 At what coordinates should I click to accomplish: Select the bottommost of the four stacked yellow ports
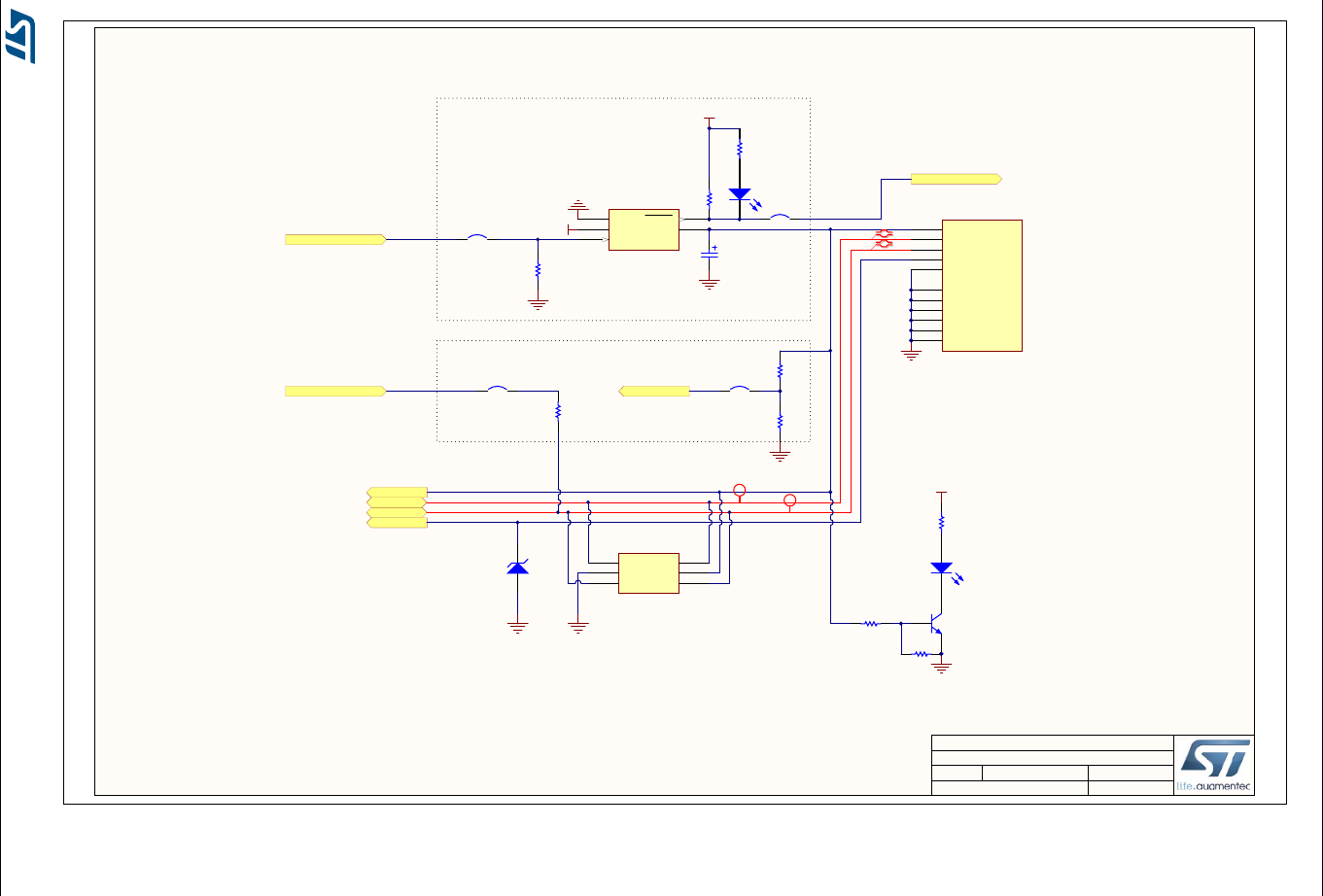(x=397, y=523)
